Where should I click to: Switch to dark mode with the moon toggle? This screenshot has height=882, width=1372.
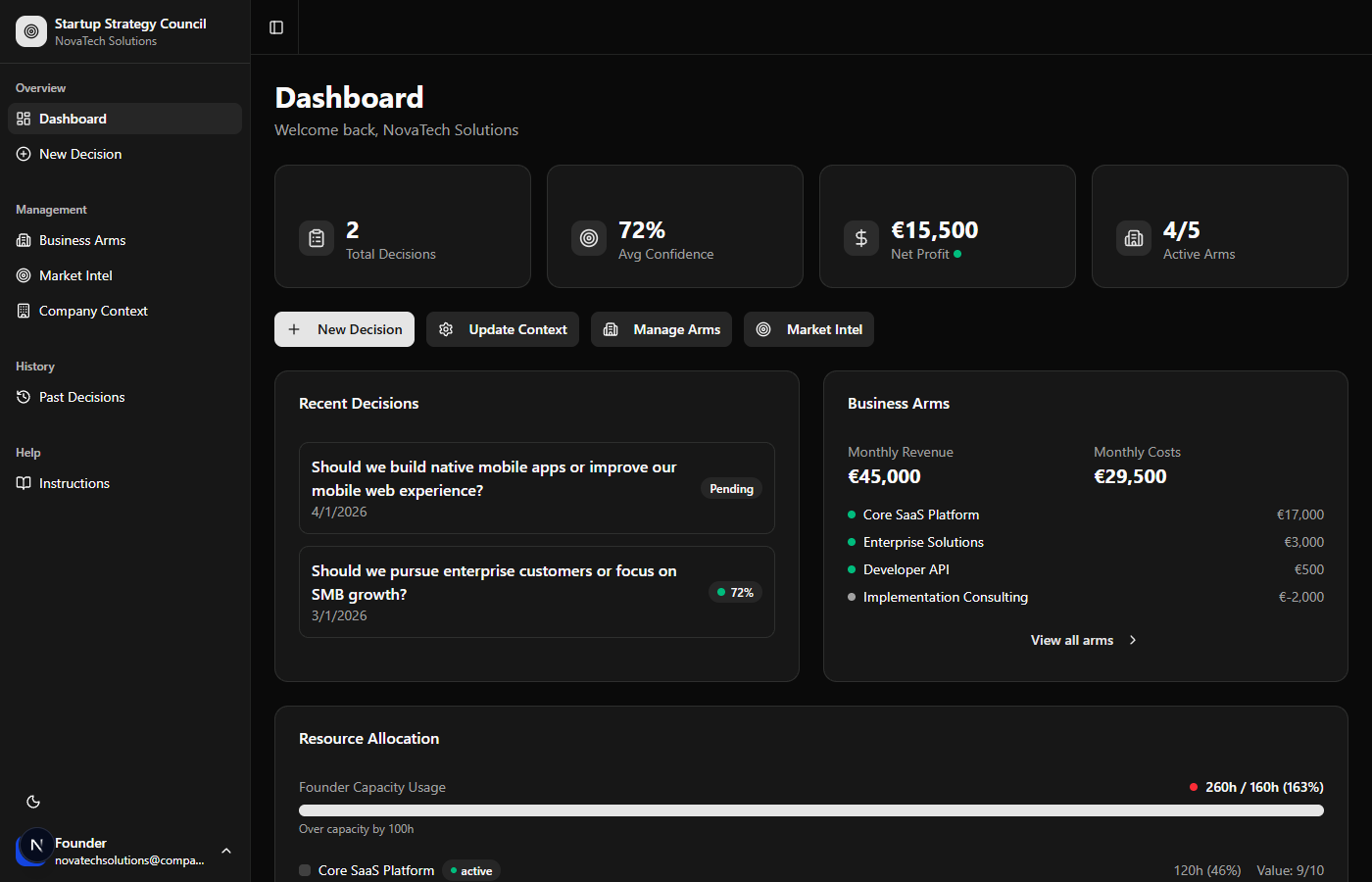tap(32, 802)
